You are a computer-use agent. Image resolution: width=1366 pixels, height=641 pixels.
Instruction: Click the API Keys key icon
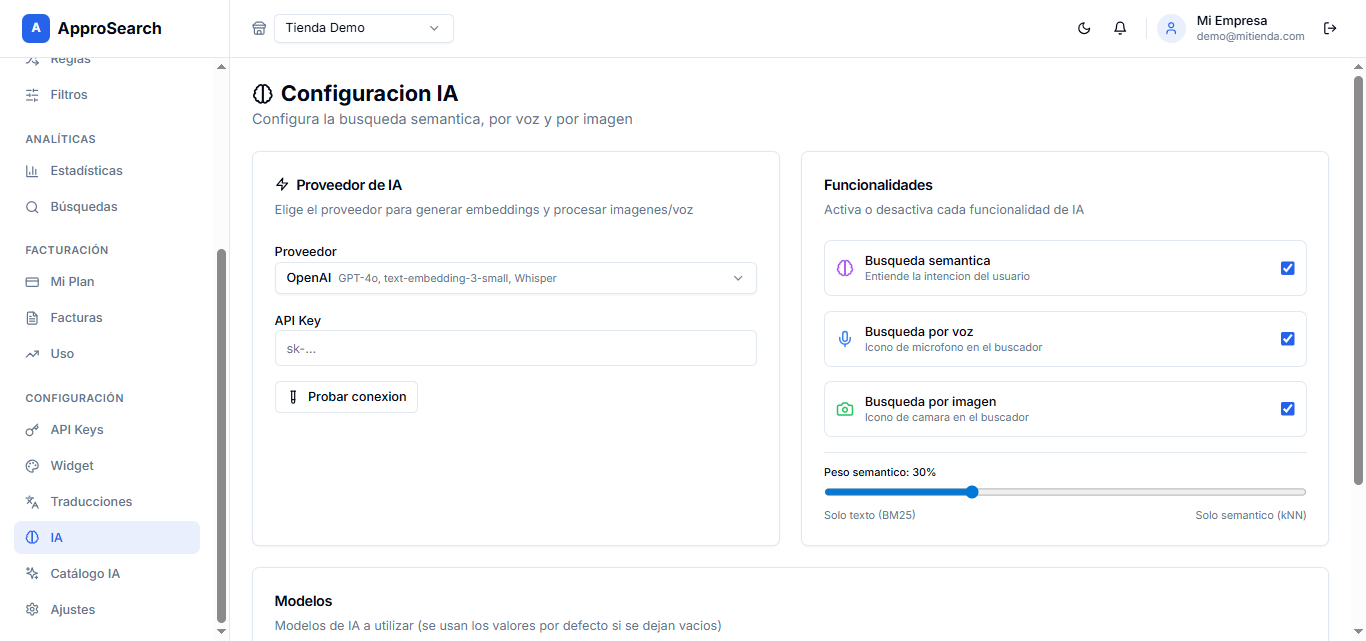click(x=32, y=430)
